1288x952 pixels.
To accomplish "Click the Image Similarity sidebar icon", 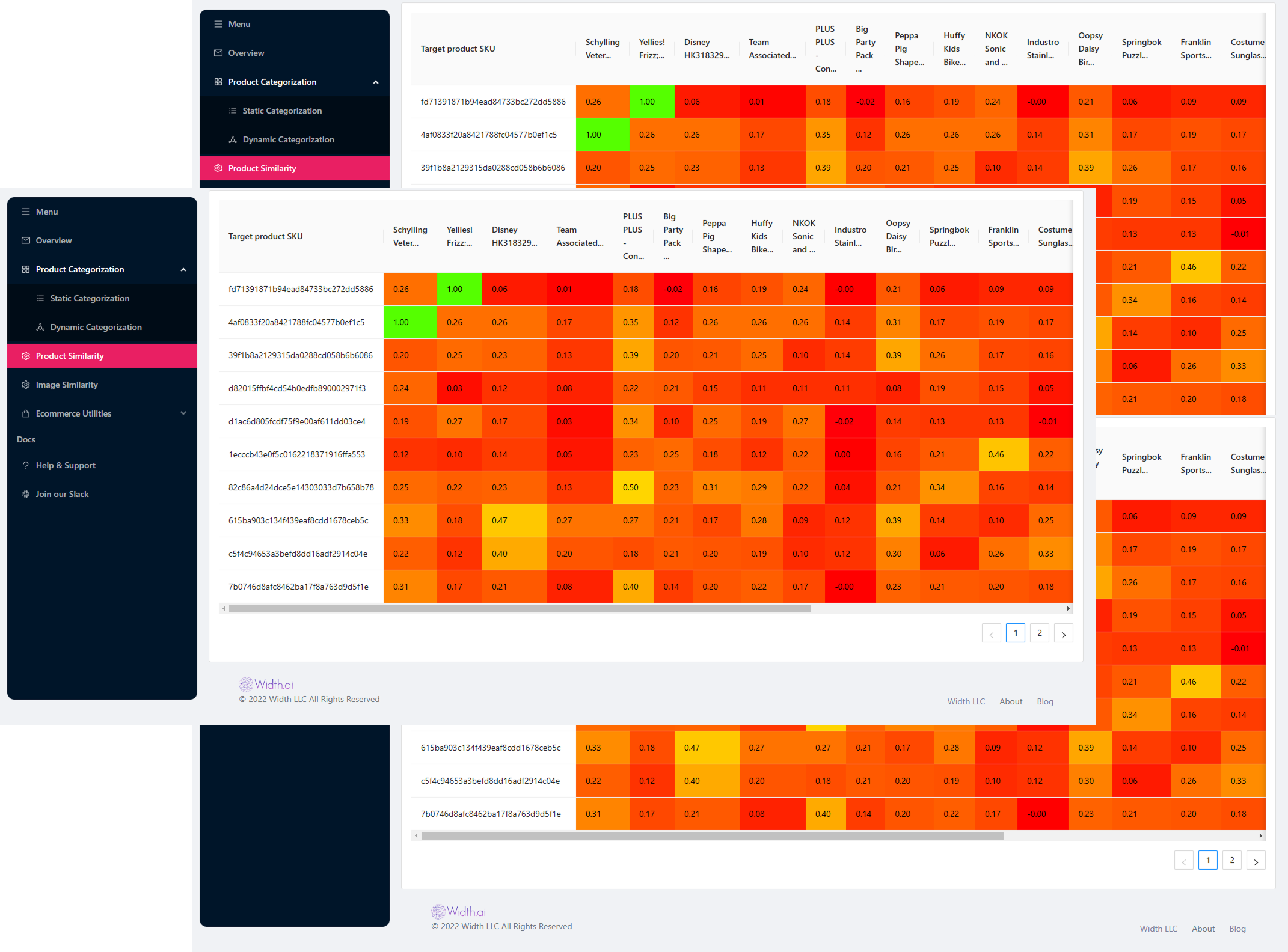I will point(26,385).
